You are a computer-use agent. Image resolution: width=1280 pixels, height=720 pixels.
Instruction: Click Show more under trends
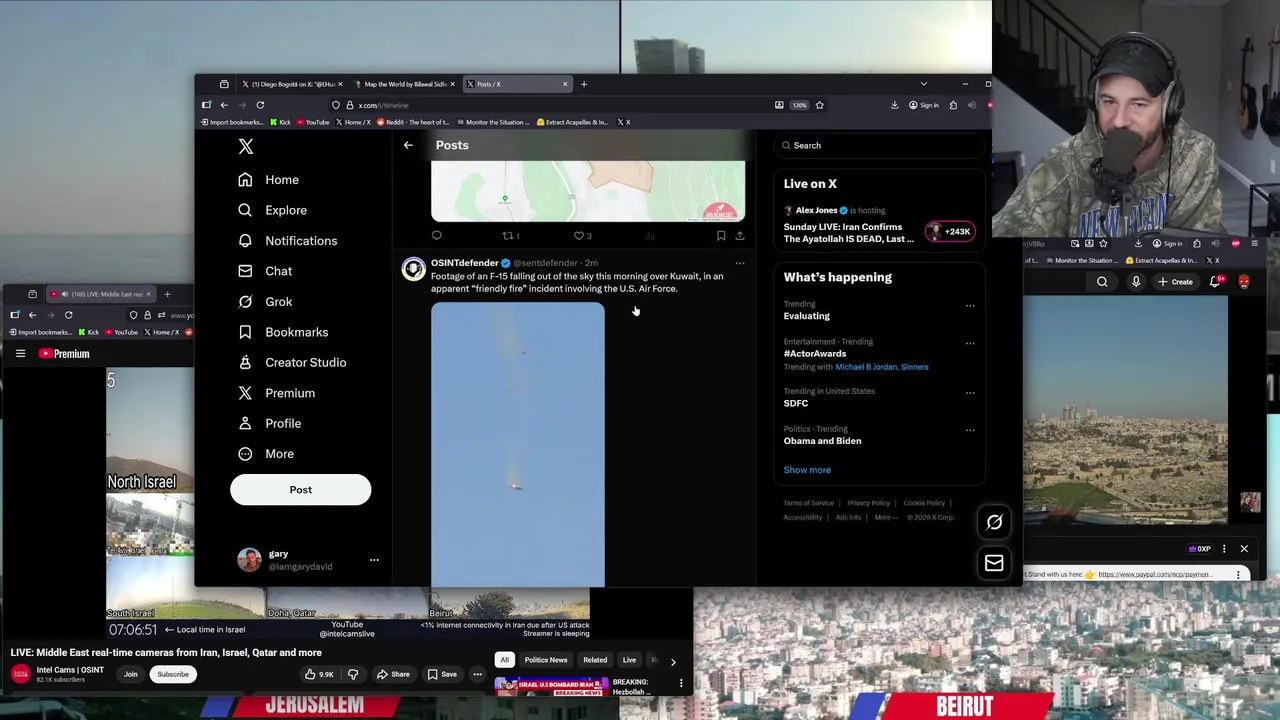tap(807, 470)
